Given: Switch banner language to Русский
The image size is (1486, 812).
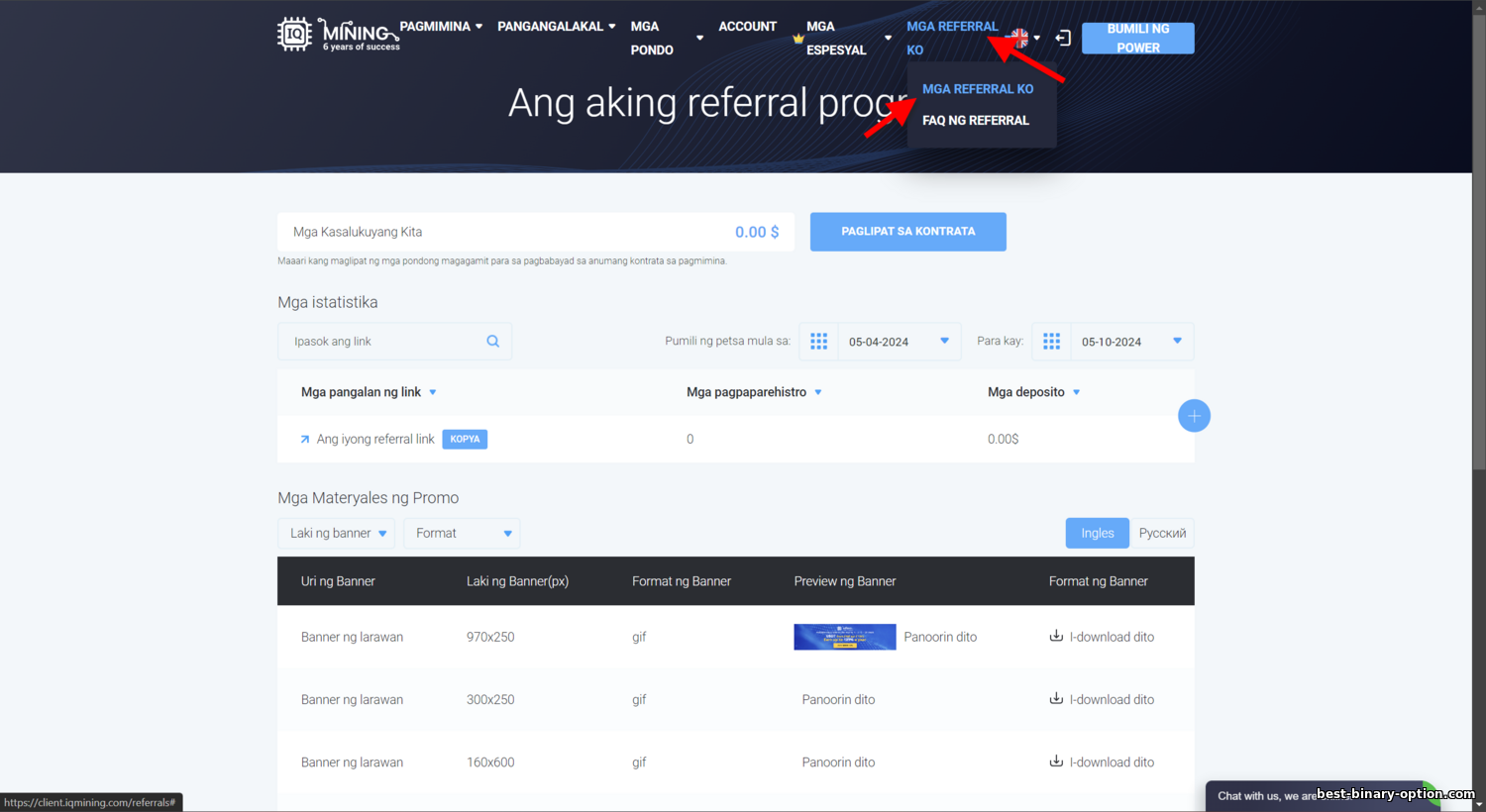Looking at the screenshot, I should 1162,533.
